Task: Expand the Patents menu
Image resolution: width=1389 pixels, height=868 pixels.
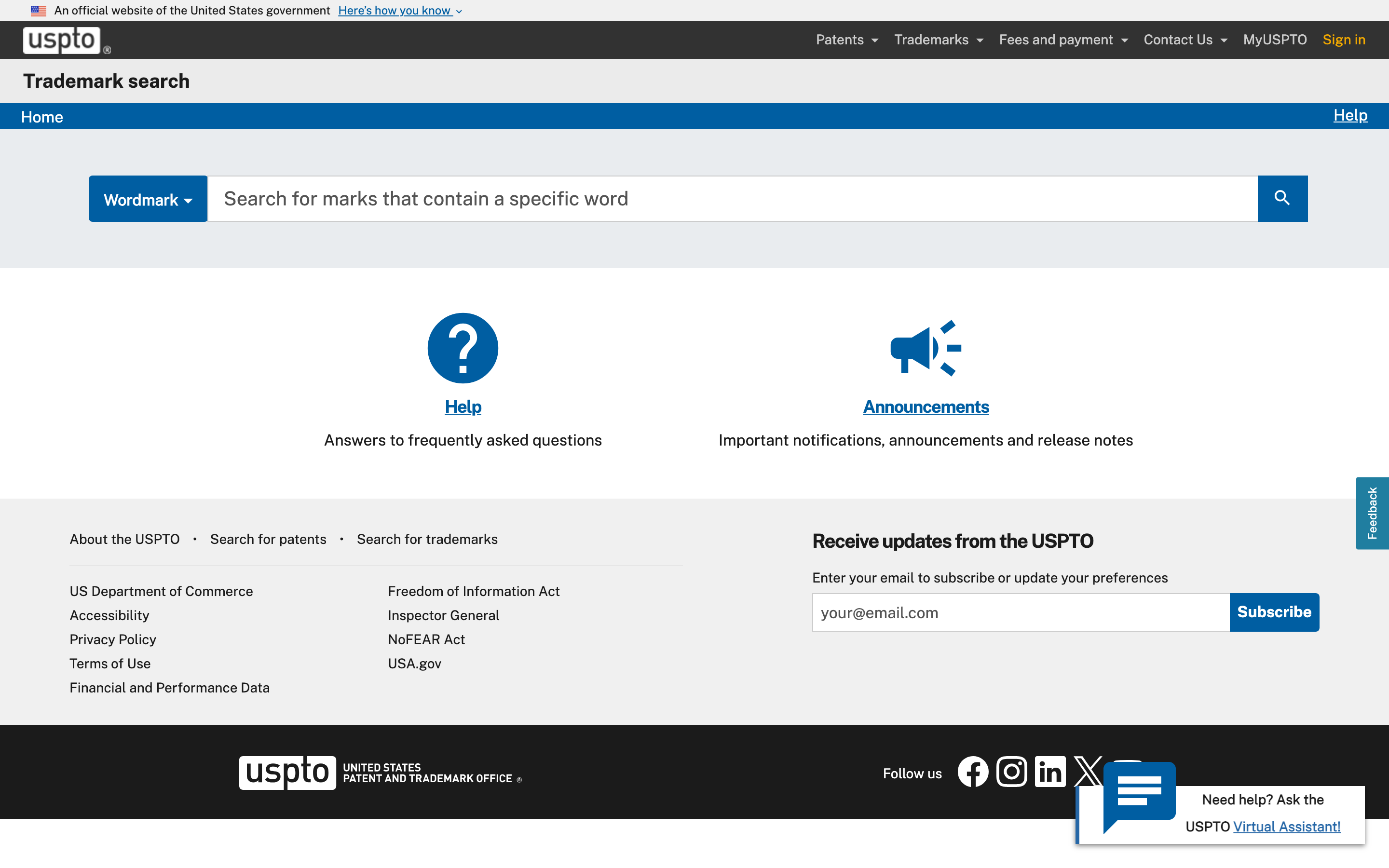Action: [x=847, y=40]
